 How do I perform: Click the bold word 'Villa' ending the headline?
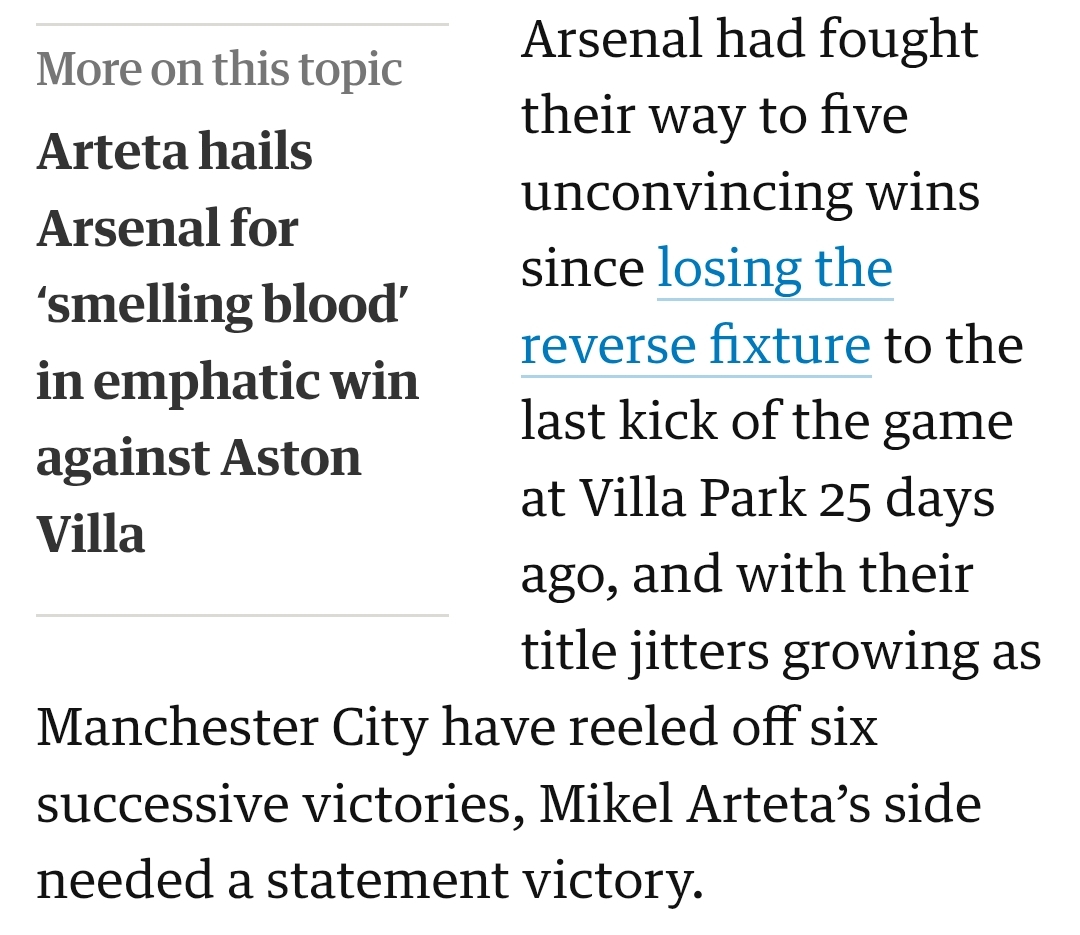pyautogui.click(x=91, y=533)
